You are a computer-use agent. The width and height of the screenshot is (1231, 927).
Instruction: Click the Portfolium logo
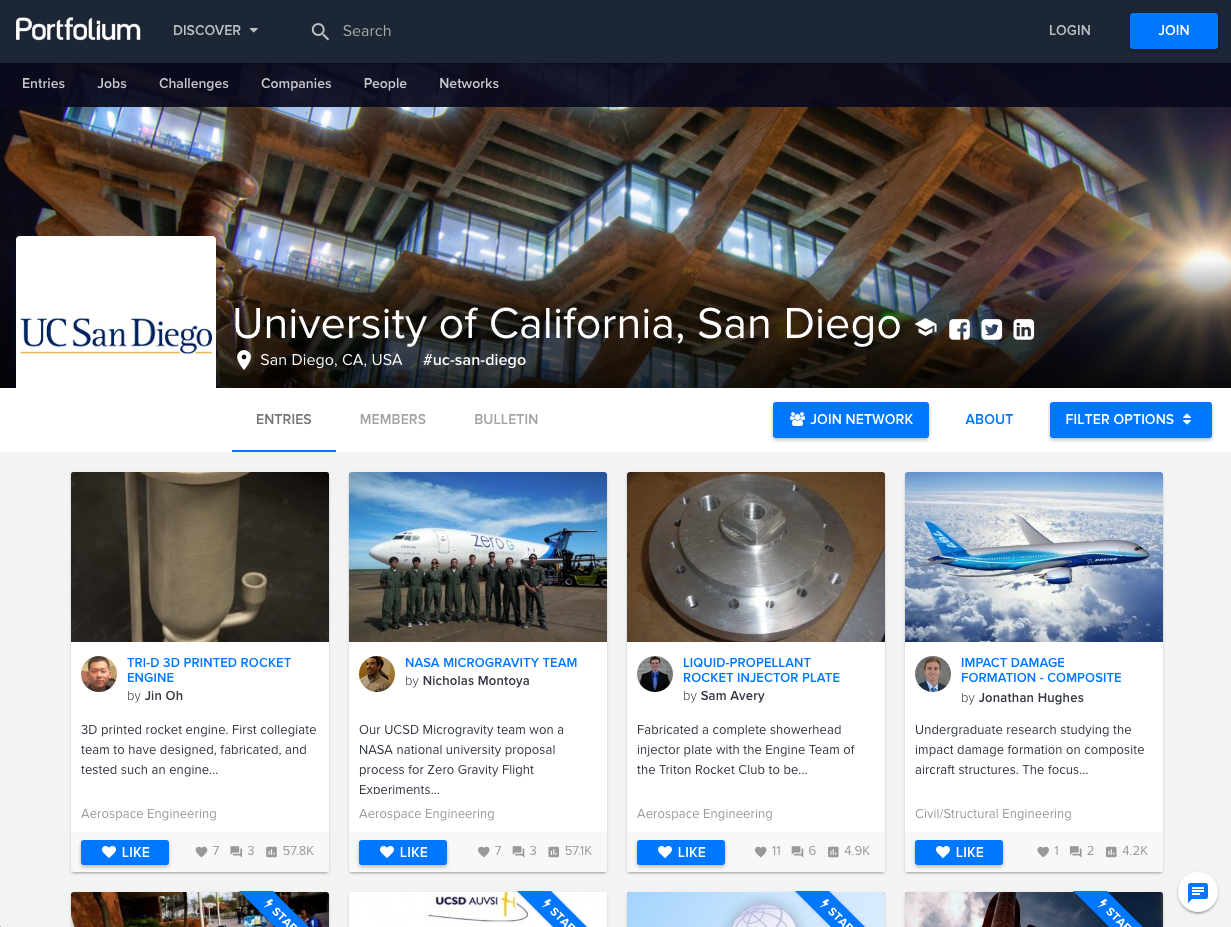pyautogui.click(x=78, y=30)
